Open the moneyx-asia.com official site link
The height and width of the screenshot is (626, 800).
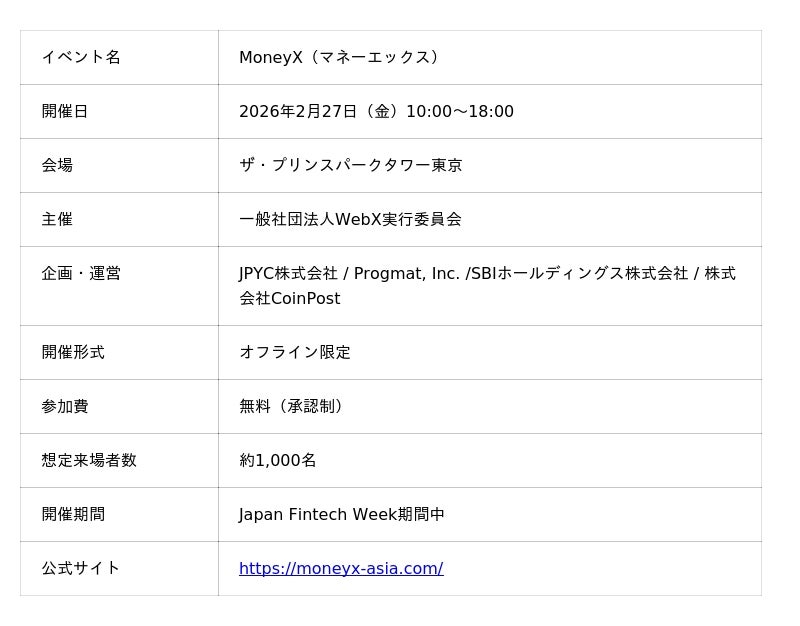[340, 568]
